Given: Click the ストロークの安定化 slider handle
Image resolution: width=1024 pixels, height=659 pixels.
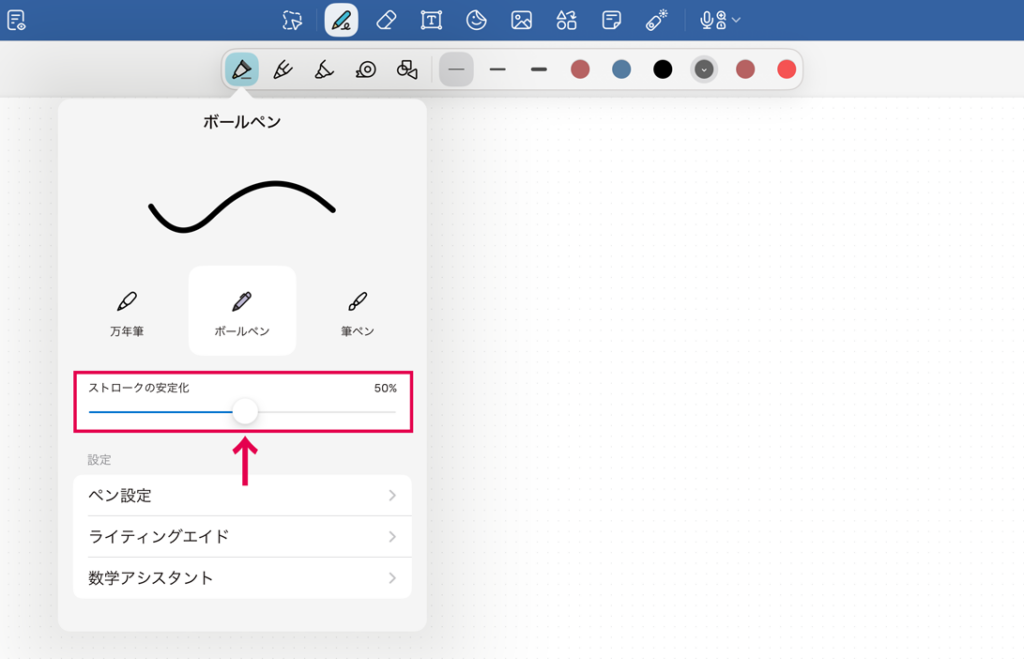Looking at the screenshot, I should click(245, 412).
